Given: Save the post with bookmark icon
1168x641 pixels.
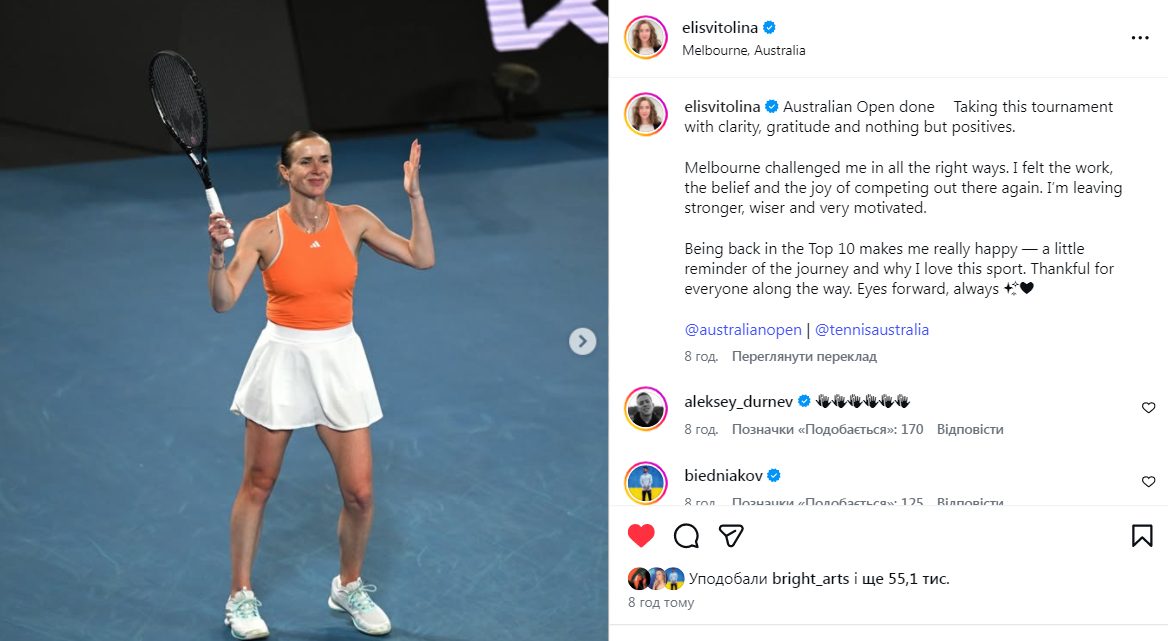Looking at the screenshot, I should pyautogui.click(x=1142, y=535).
